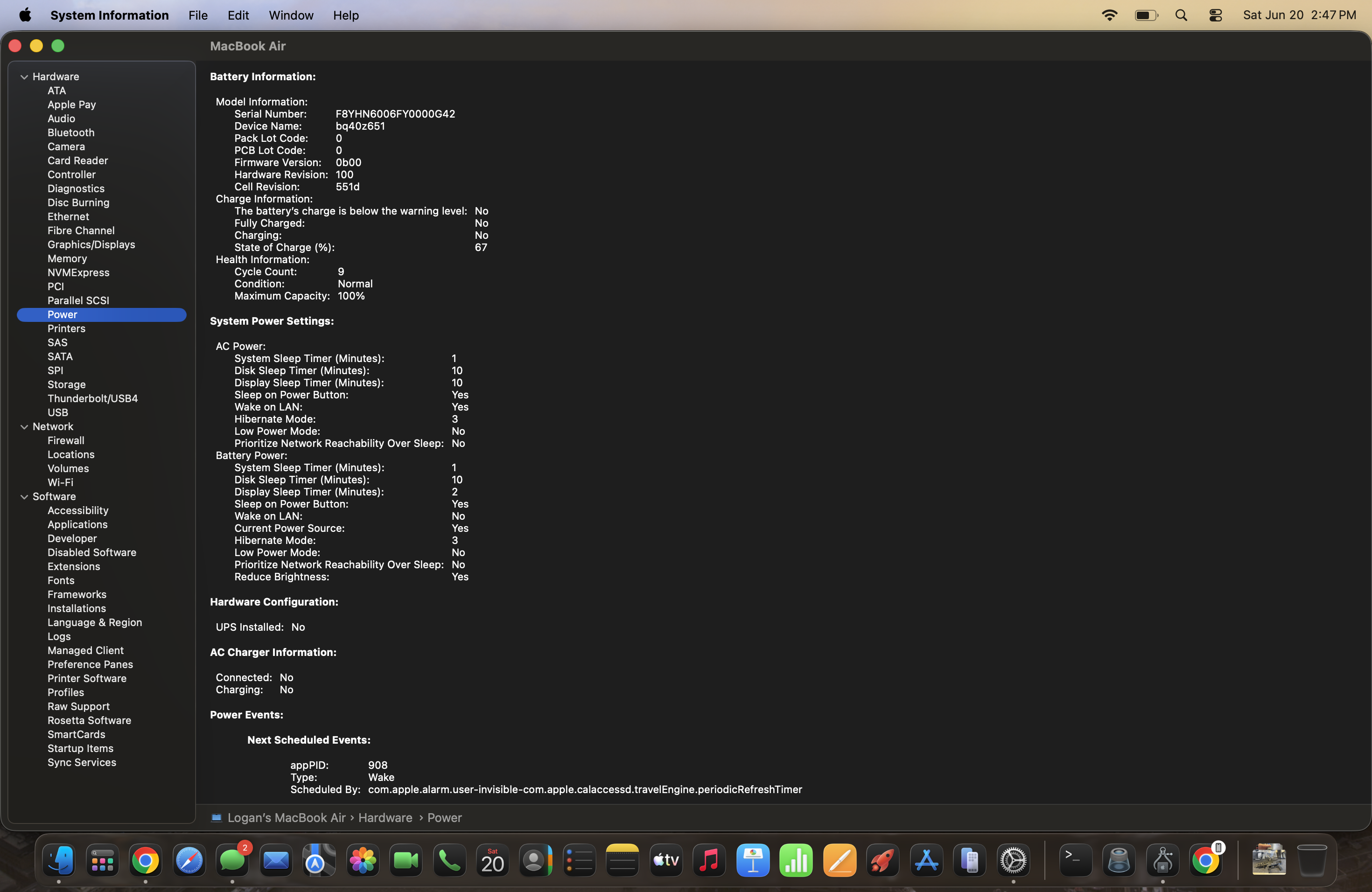Open the System Information app menu
This screenshot has height=892, width=1372.
(x=110, y=15)
